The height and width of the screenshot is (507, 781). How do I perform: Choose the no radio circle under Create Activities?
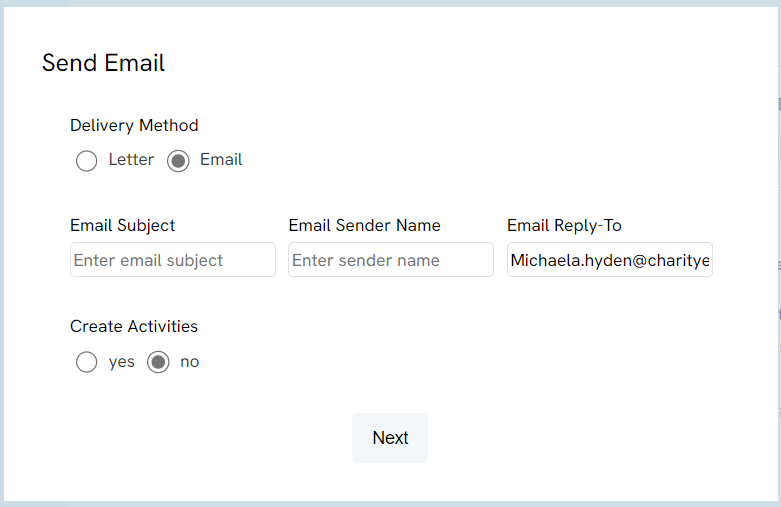point(158,362)
